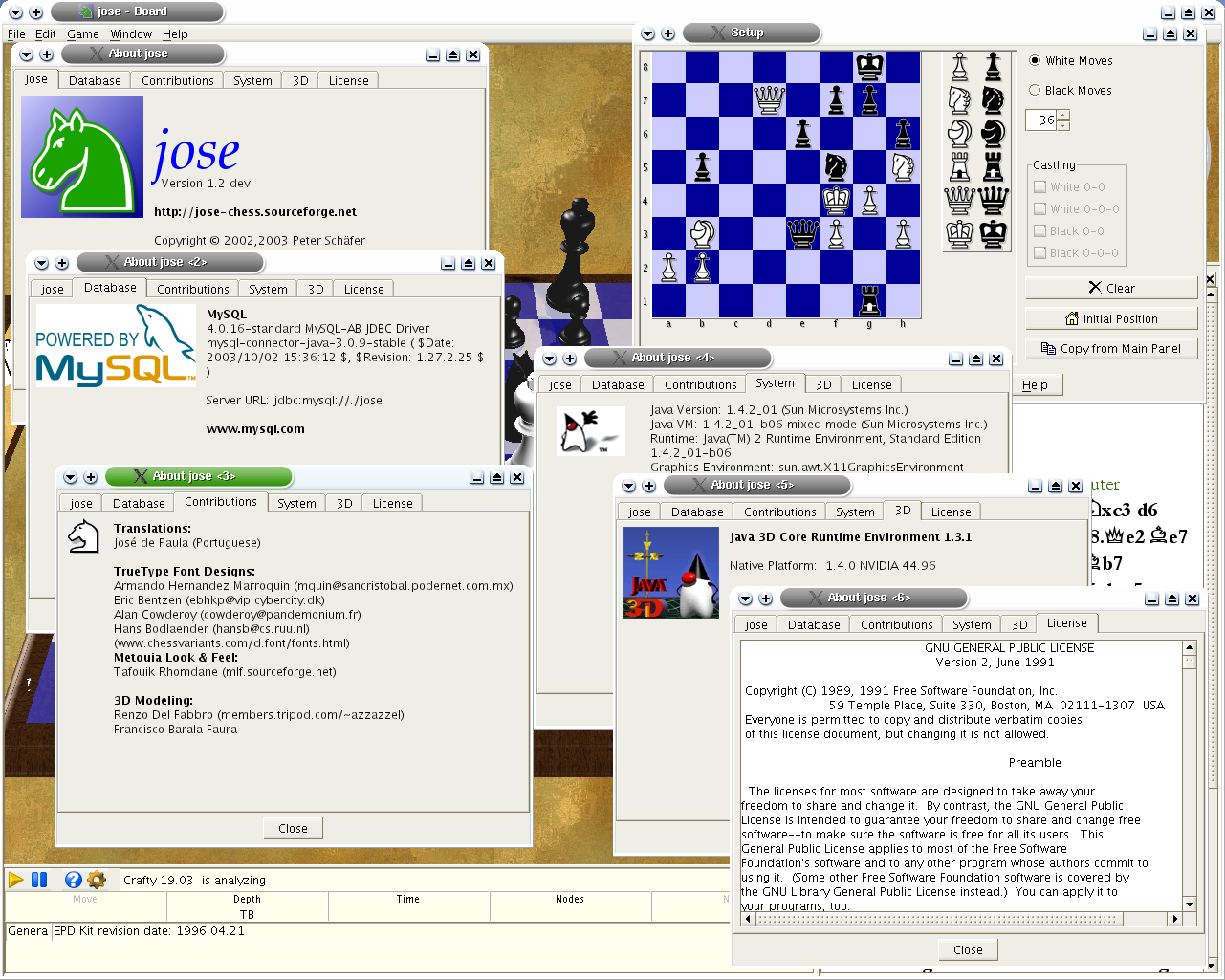Click the engine play (start) icon

(16, 880)
